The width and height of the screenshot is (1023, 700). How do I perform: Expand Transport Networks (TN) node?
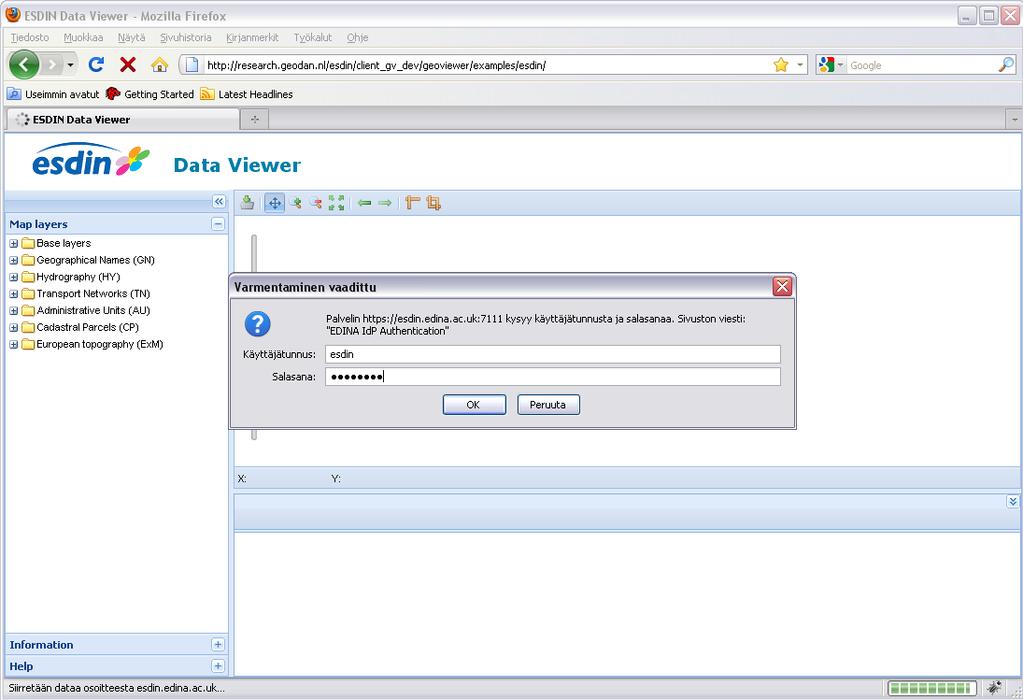tap(14, 294)
